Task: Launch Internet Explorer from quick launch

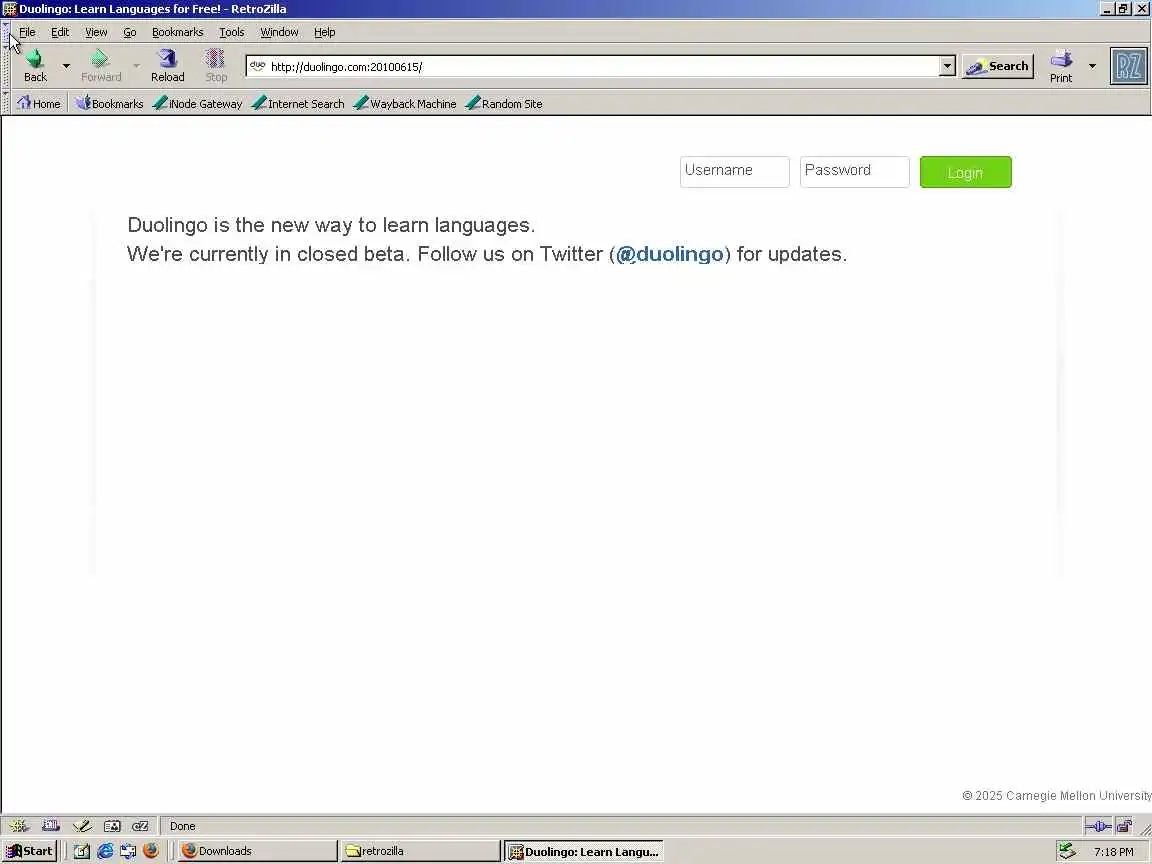Action: [x=105, y=851]
